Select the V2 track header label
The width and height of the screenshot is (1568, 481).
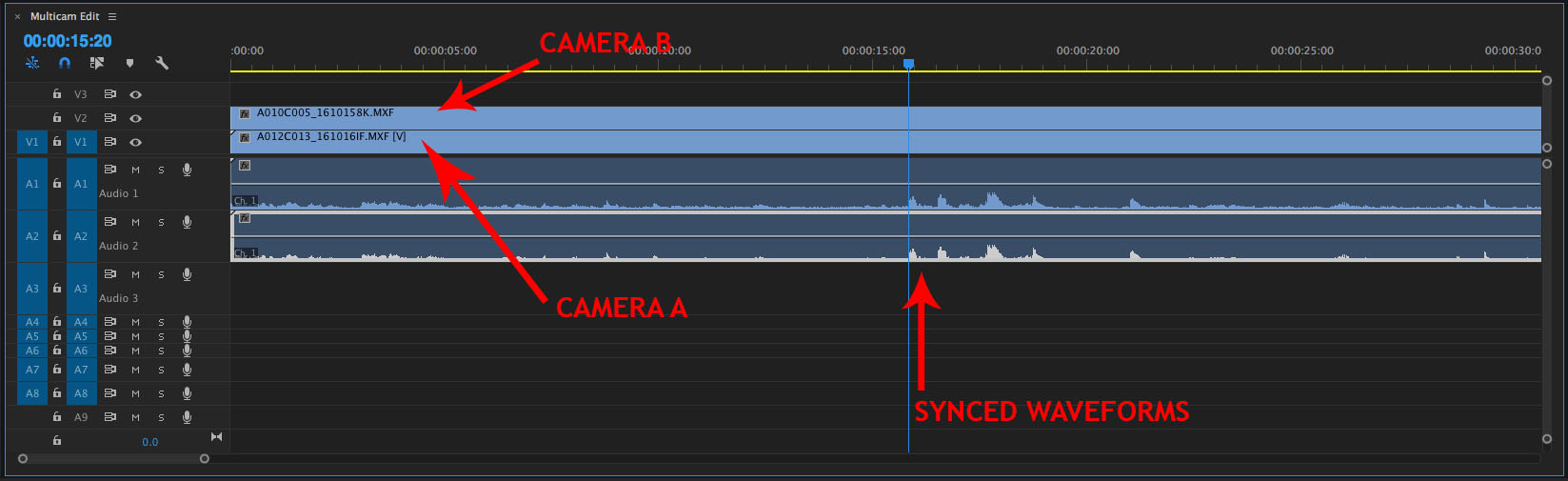(81, 118)
